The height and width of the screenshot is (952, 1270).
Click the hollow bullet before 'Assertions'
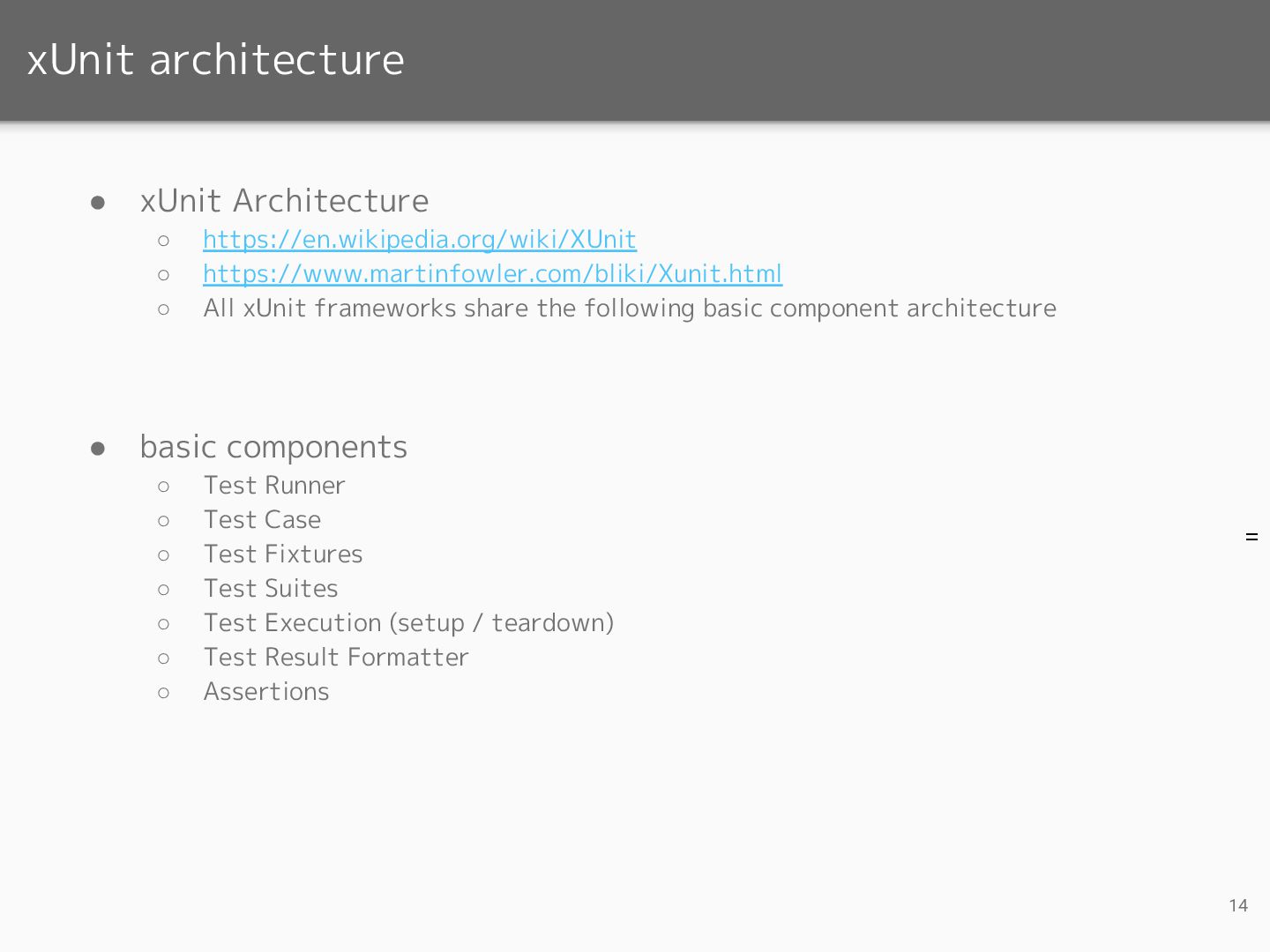click(x=164, y=693)
